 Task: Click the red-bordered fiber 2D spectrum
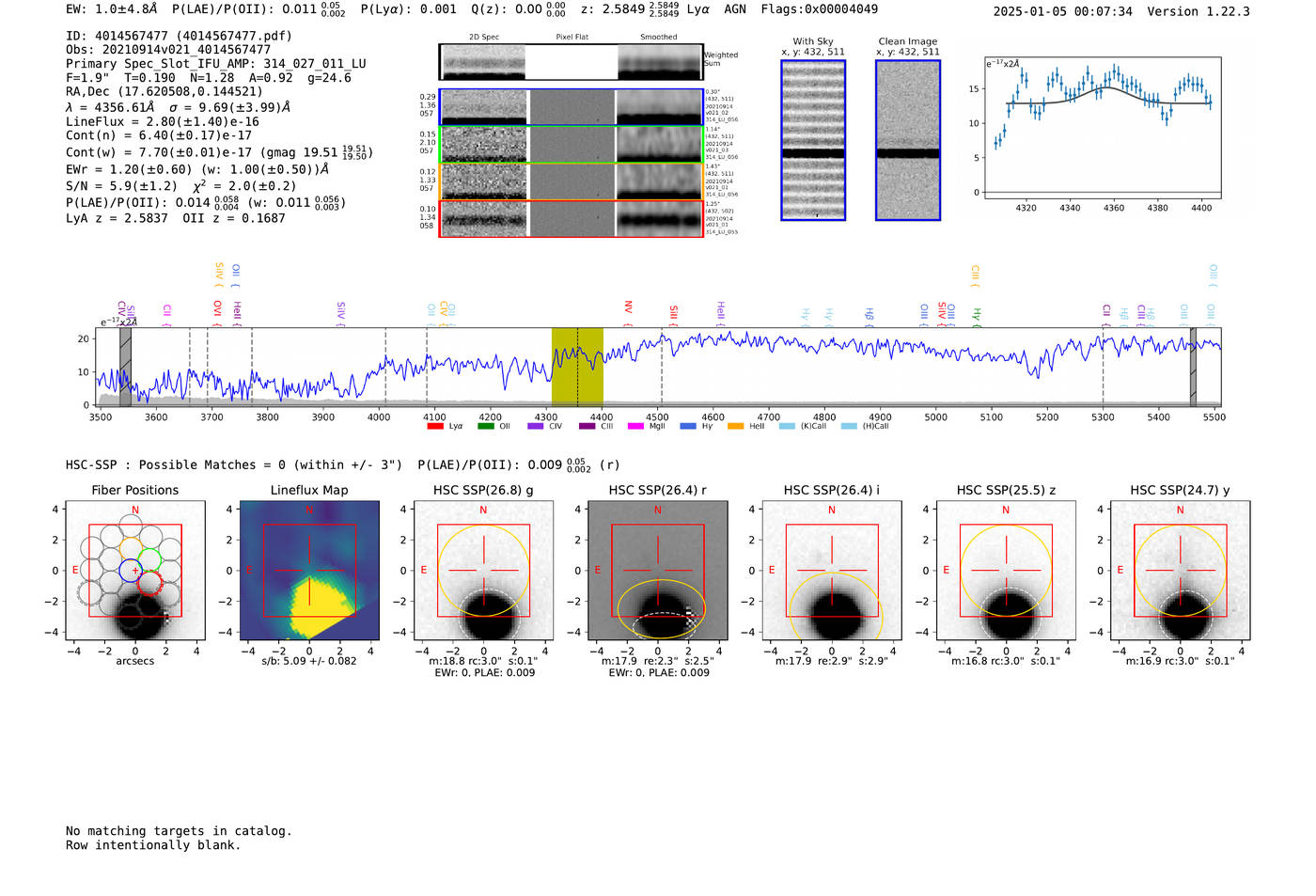click(x=571, y=218)
